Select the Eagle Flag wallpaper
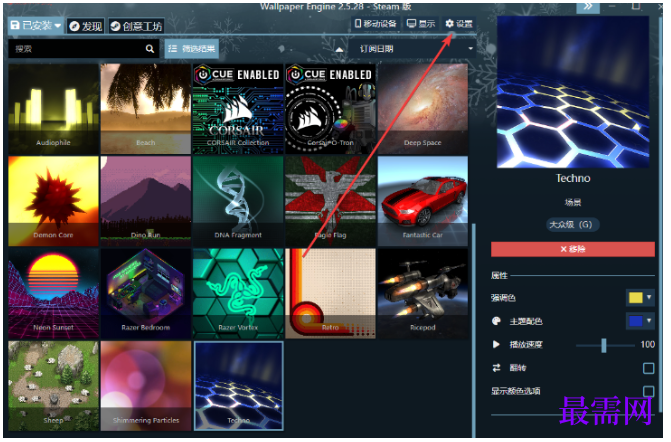 click(331, 201)
